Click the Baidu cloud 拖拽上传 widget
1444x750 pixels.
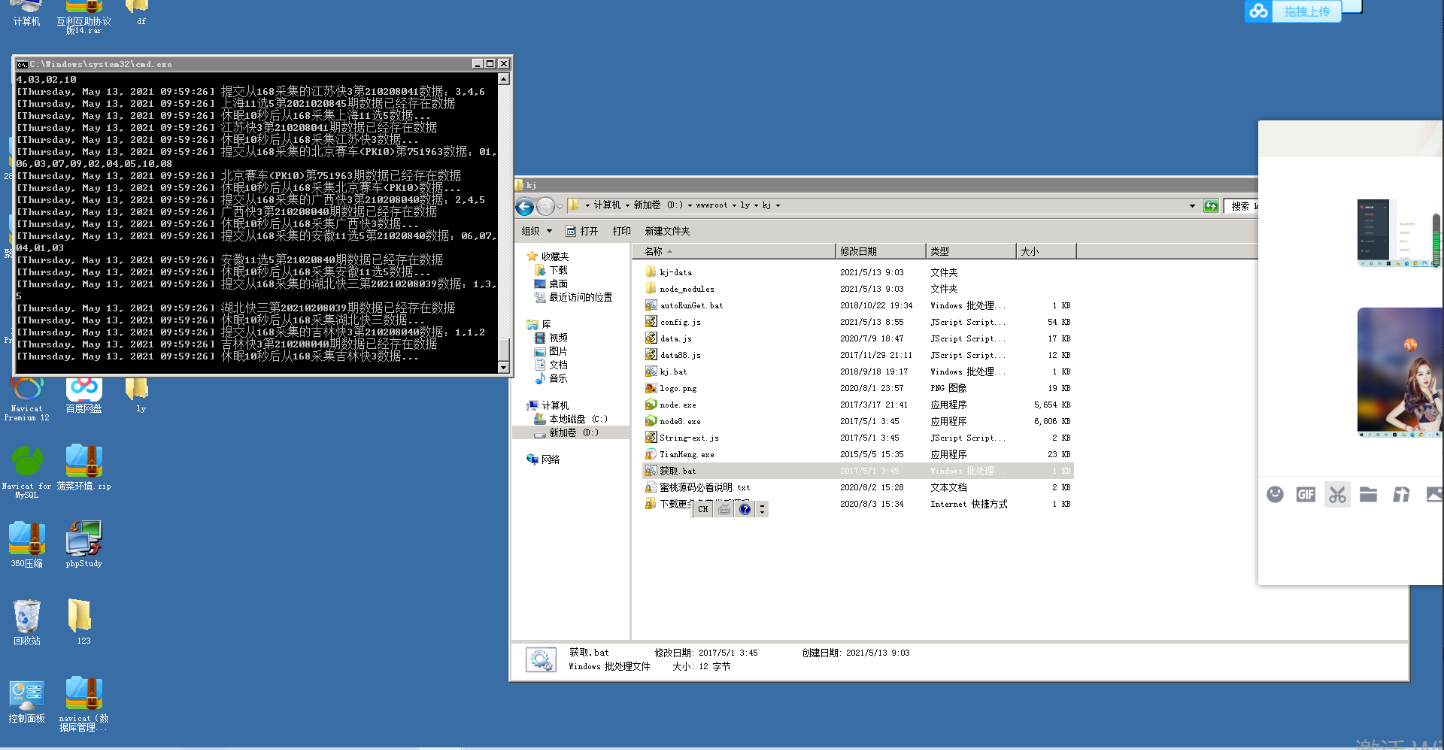click(x=1293, y=11)
